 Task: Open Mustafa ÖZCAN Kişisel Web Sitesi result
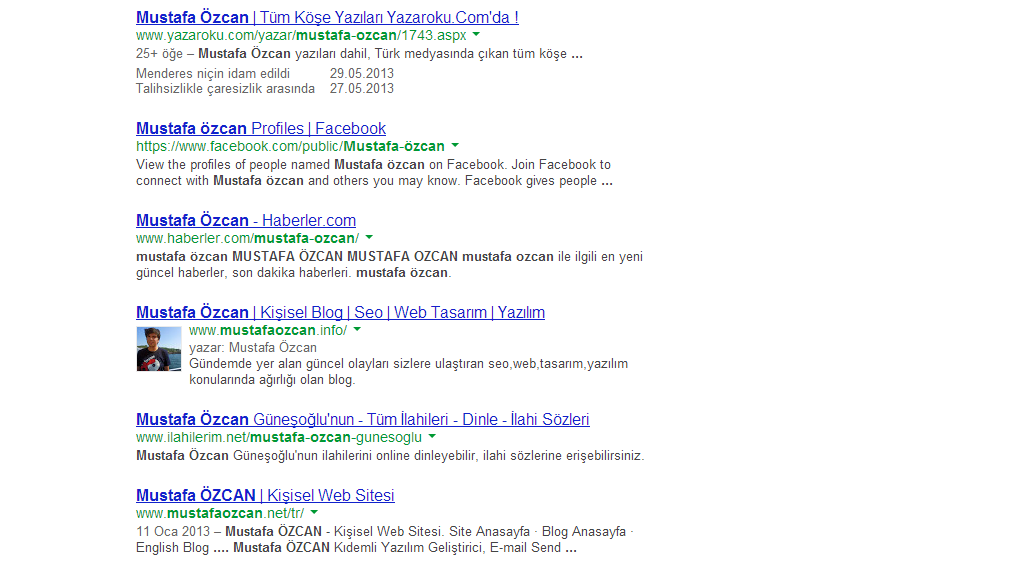click(265, 496)
